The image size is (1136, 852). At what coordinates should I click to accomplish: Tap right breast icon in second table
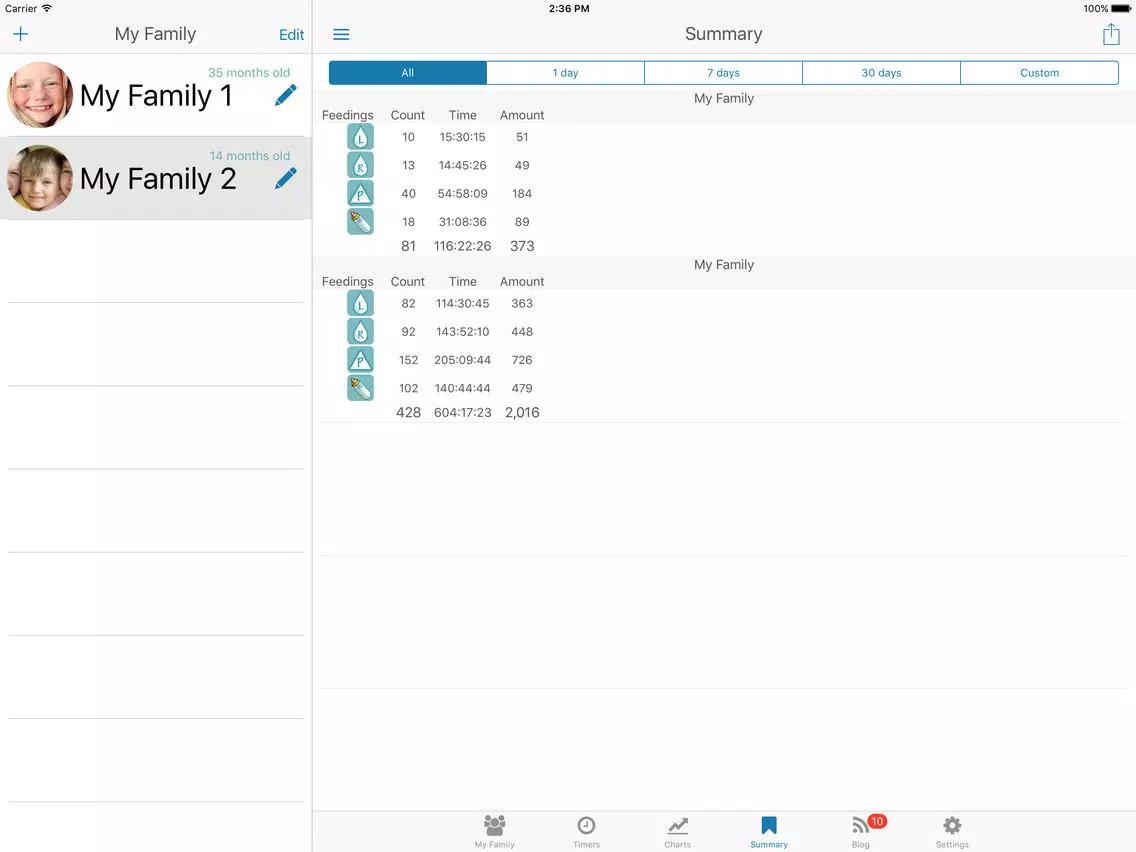[360, 331]
